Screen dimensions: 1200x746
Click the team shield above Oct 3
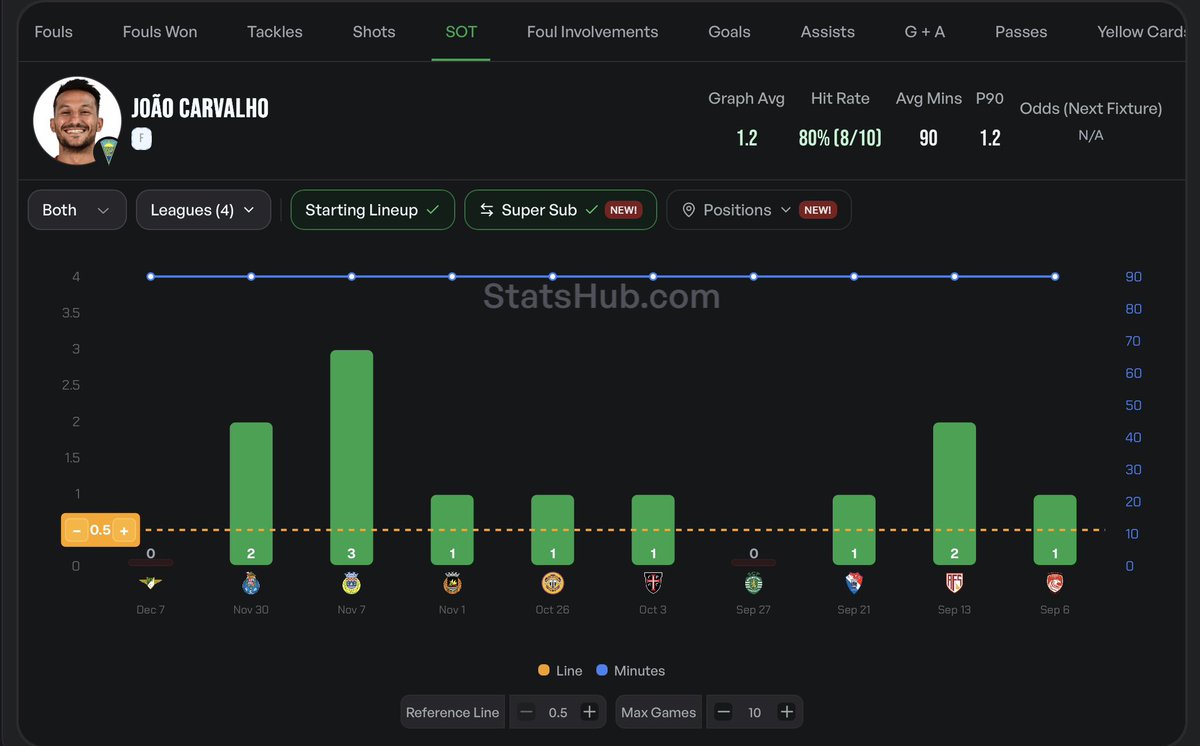point(653,583)
